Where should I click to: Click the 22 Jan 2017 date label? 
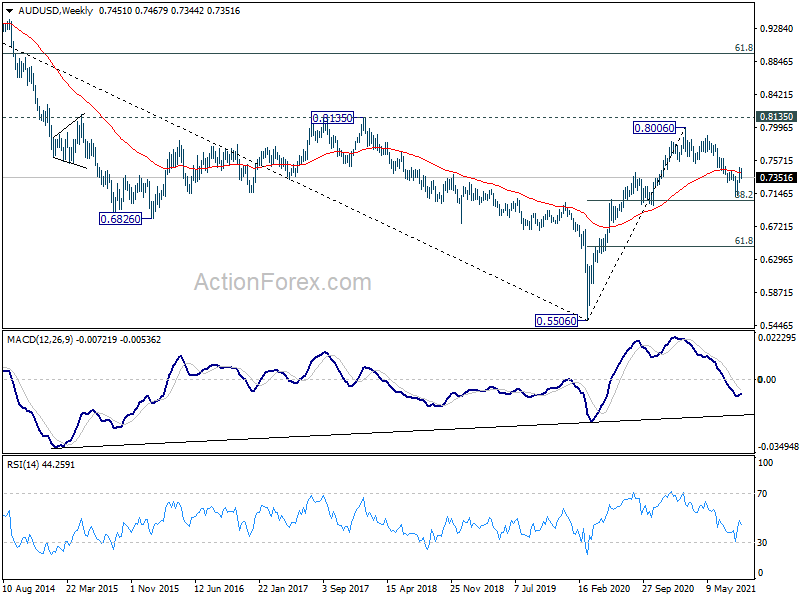click(x=283, y=588)
